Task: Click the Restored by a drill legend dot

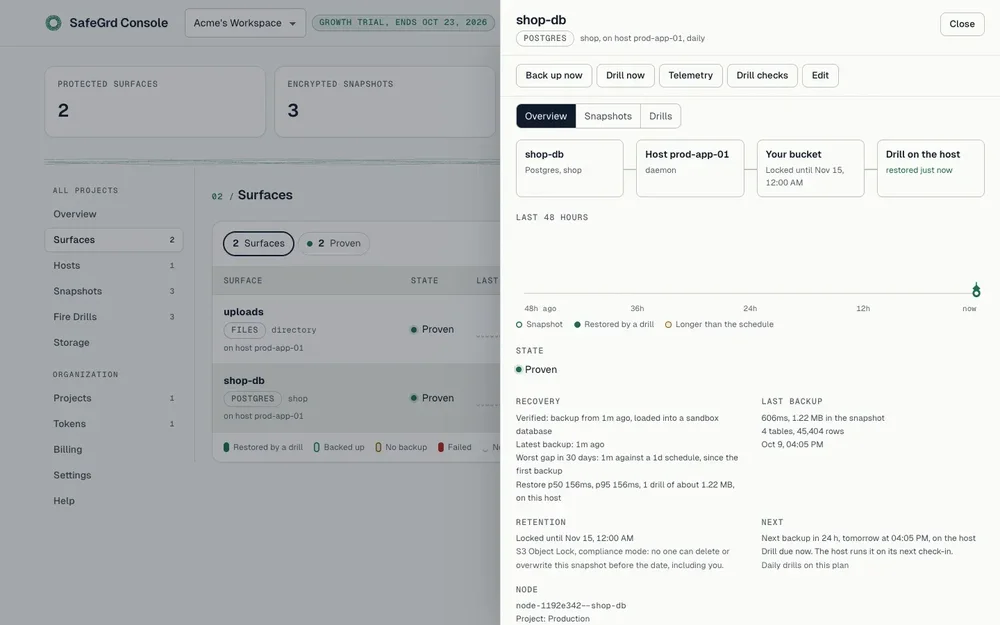Action: (577, 325)
